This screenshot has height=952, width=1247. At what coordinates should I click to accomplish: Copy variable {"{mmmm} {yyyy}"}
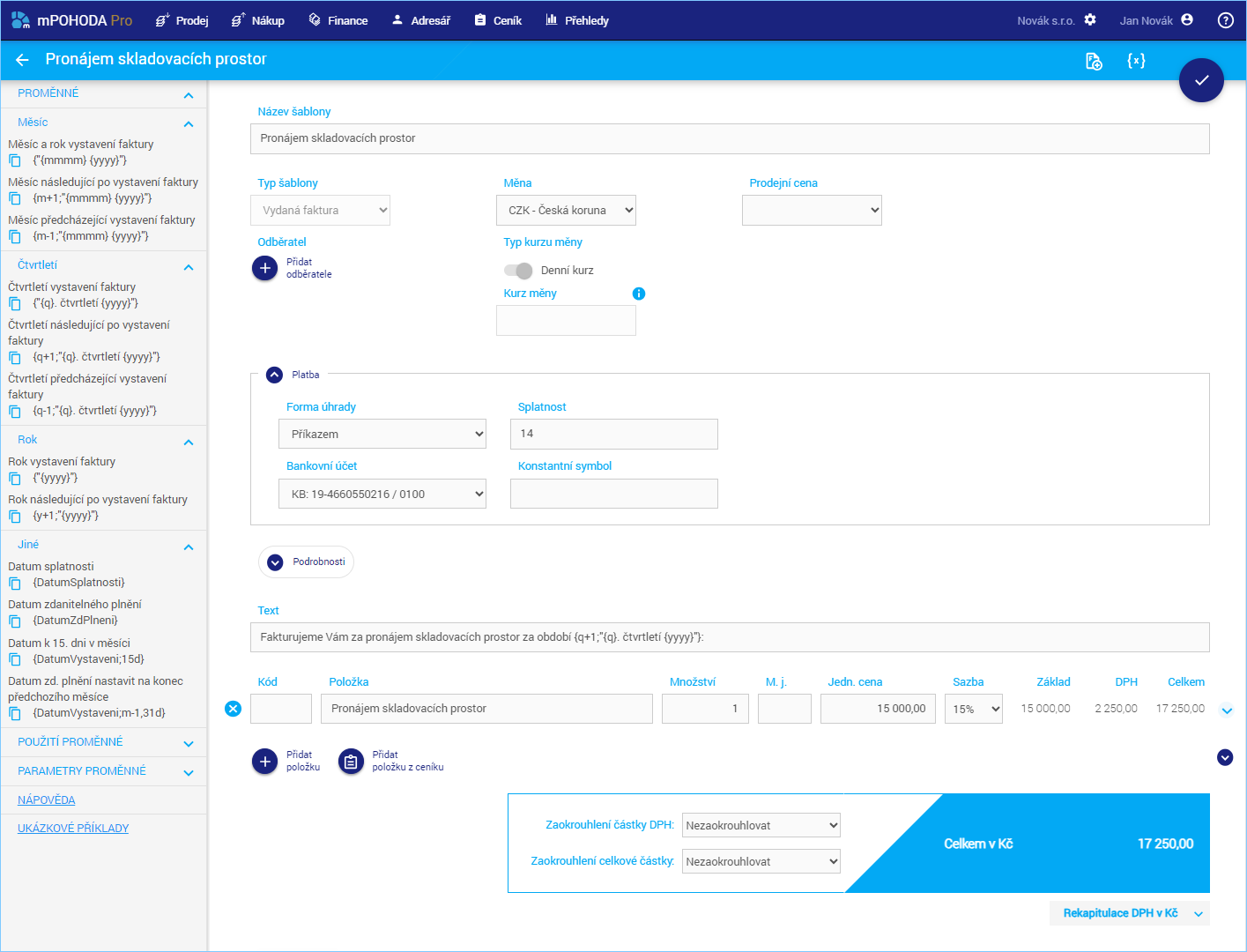(15, 160)
